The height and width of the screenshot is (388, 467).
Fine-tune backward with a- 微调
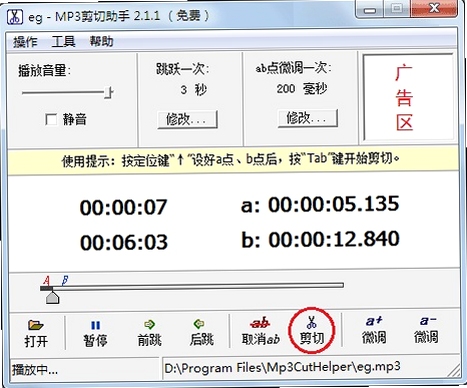(x=426, y=329)
